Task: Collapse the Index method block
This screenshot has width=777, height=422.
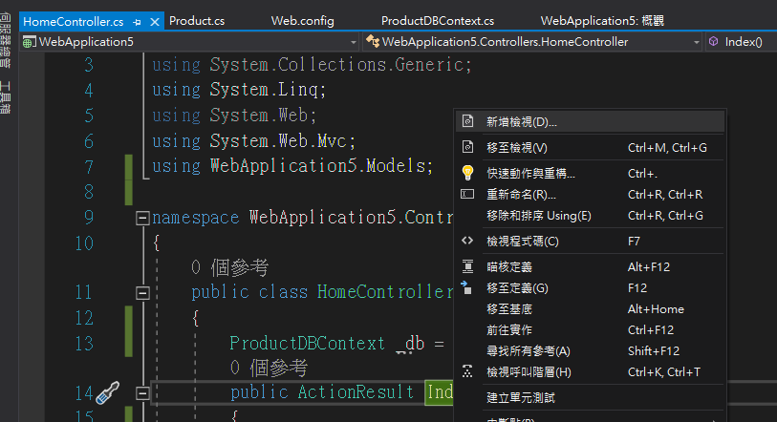Action: [143, 392]
